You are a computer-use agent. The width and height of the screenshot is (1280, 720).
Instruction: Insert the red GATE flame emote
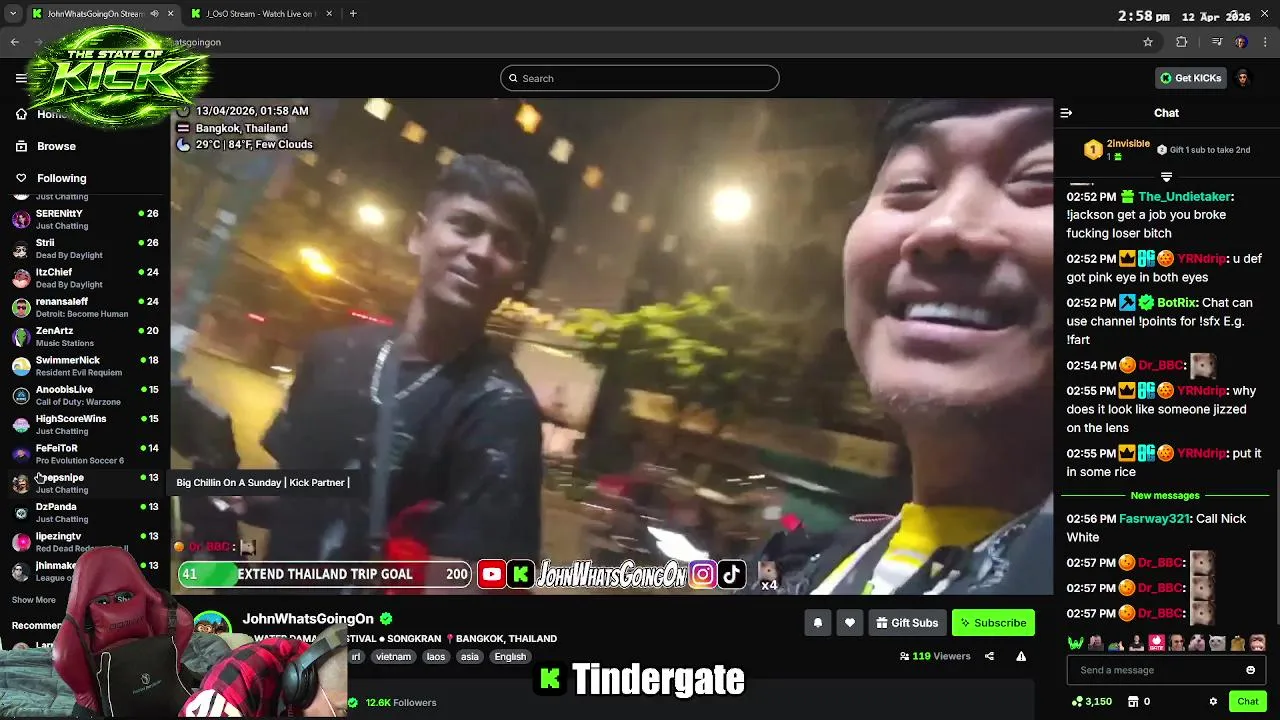pos(1156,643)
